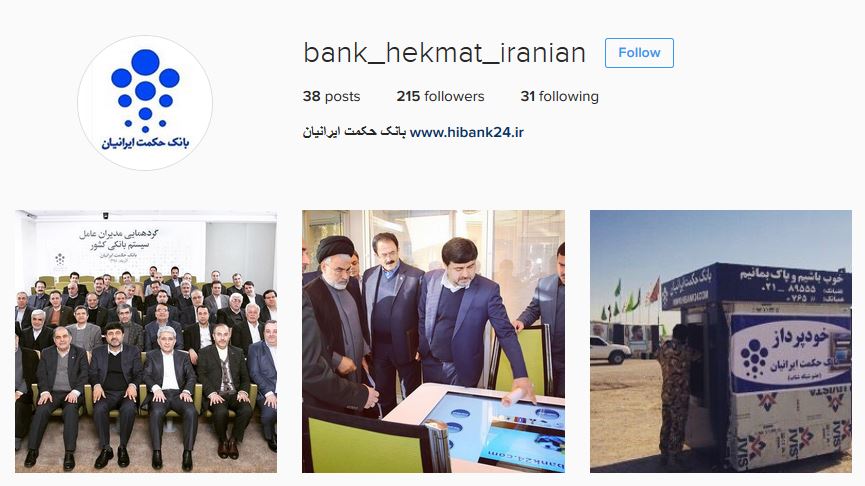
Task: Select the Persian bio text beside website link
Action: point(354,132)
